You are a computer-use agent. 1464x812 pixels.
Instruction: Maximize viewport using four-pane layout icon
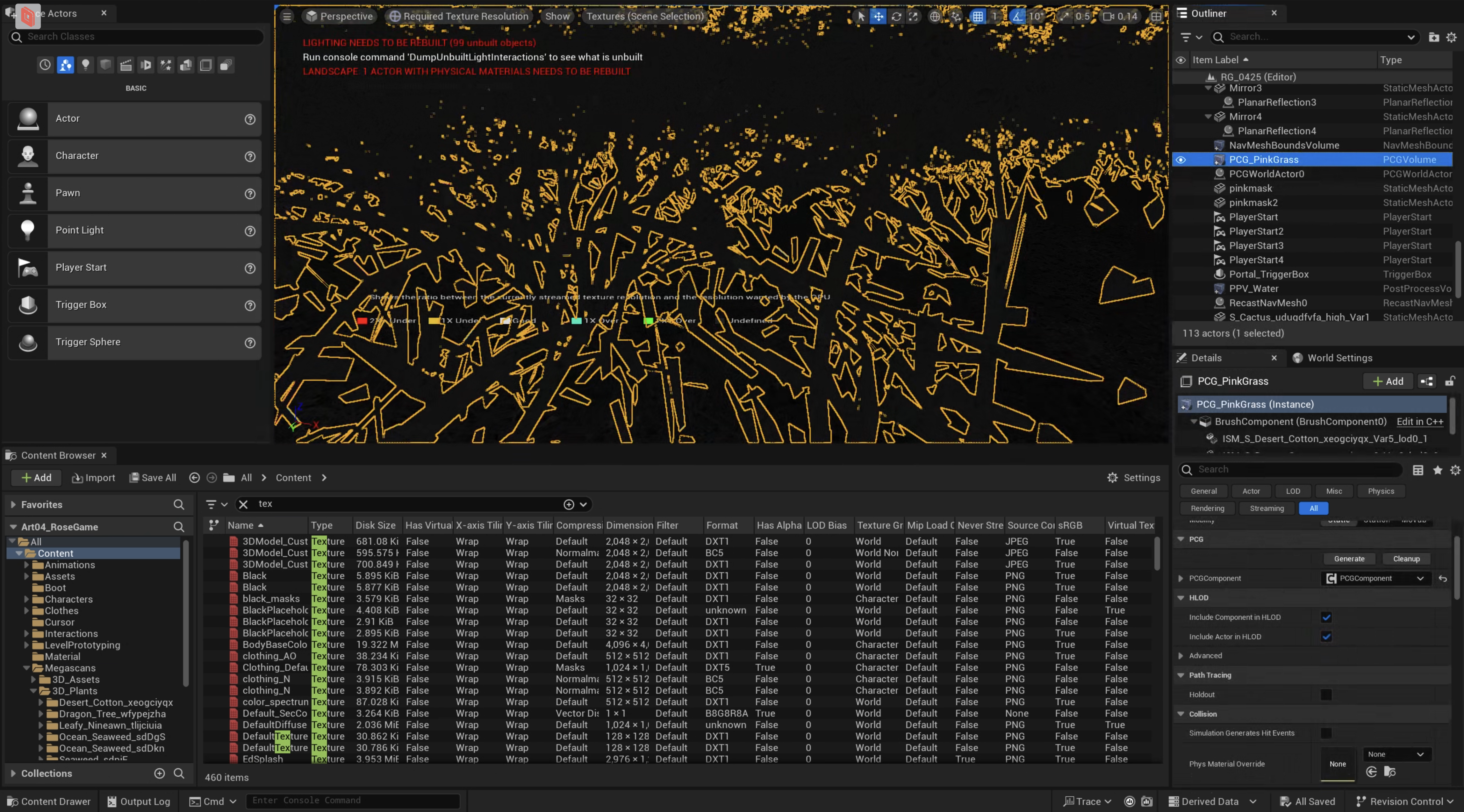[x=1156, y=17]
